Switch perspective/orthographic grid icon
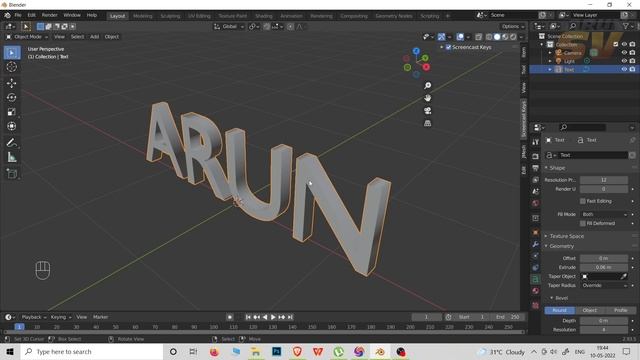640x360 pixels. pos(427,123)
